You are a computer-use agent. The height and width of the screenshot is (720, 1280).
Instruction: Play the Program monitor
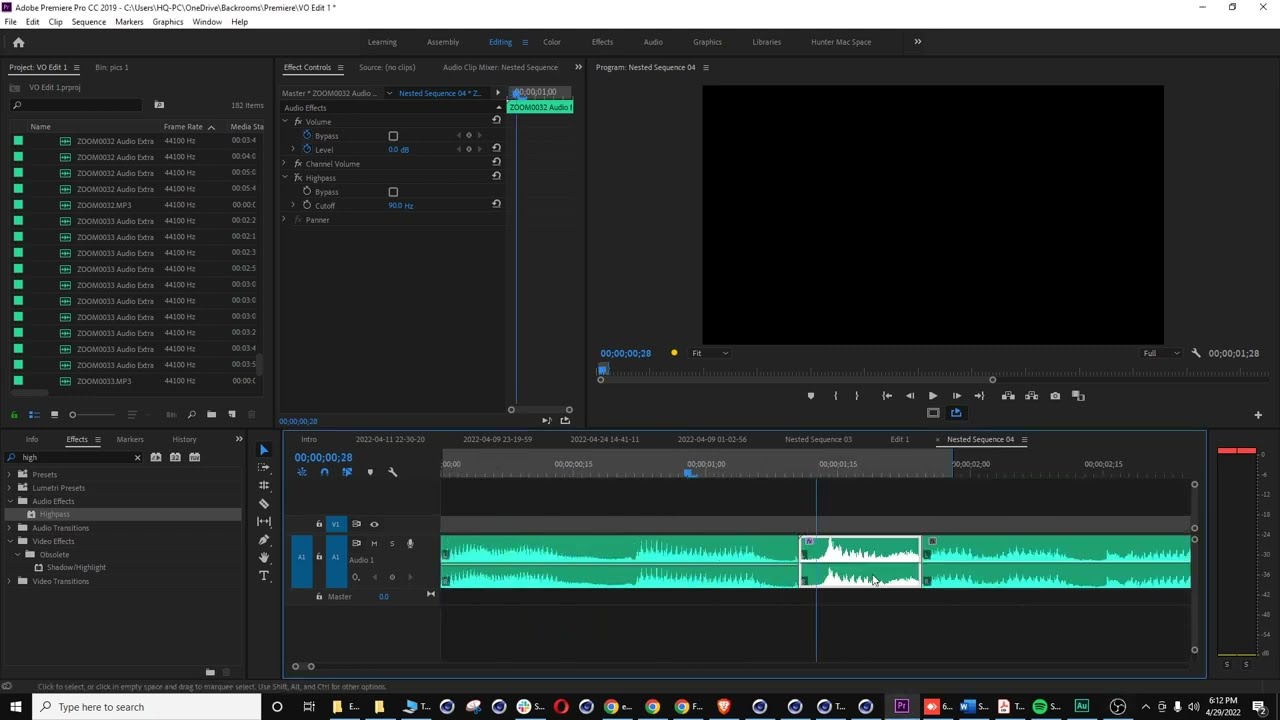click(933, 396)
